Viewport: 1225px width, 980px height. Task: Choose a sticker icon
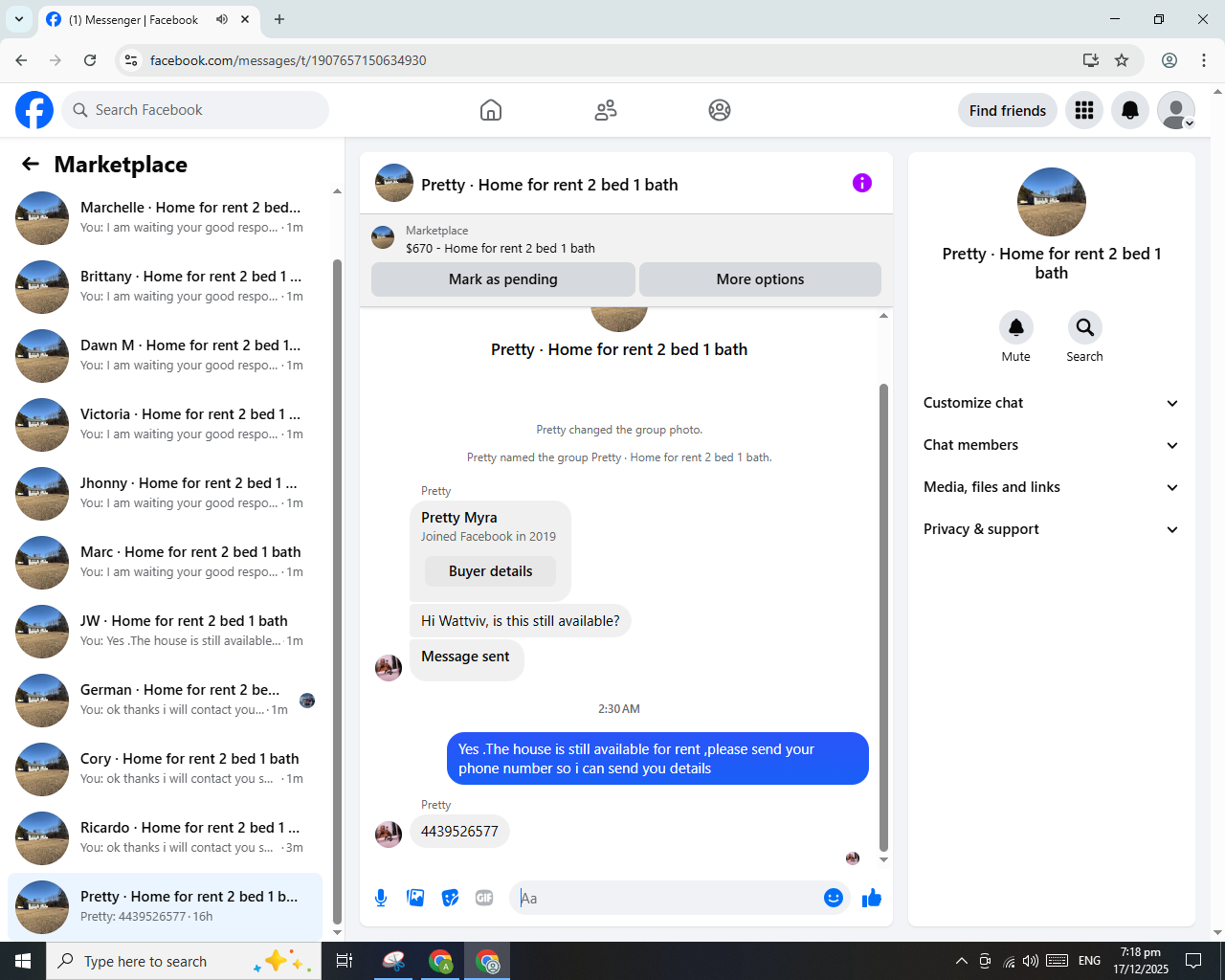(450, 898)
